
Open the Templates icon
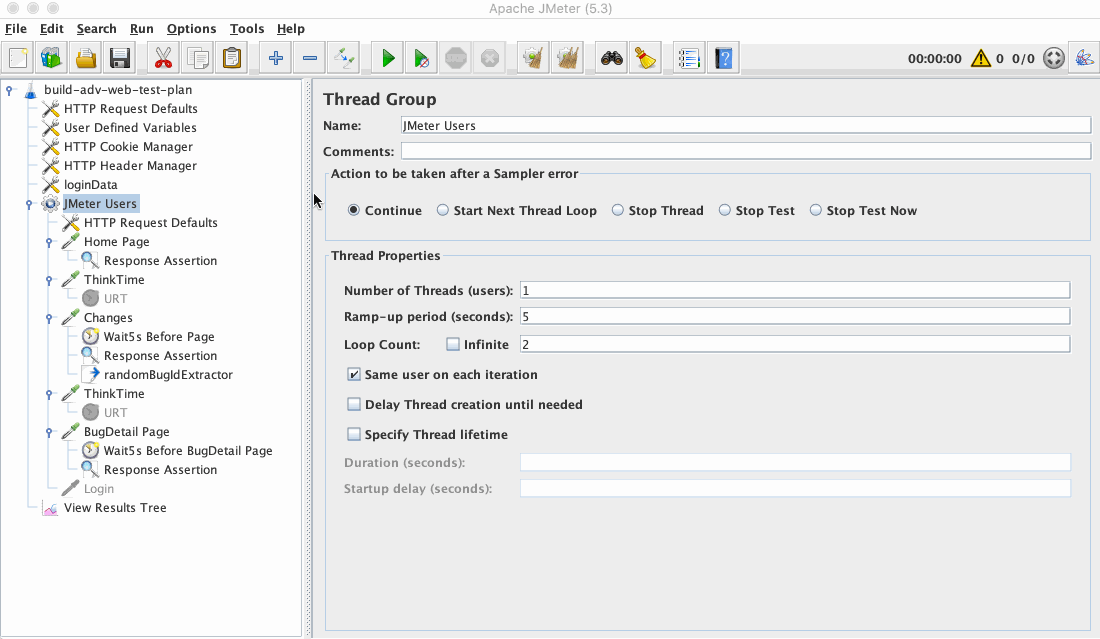pos(51,58)
